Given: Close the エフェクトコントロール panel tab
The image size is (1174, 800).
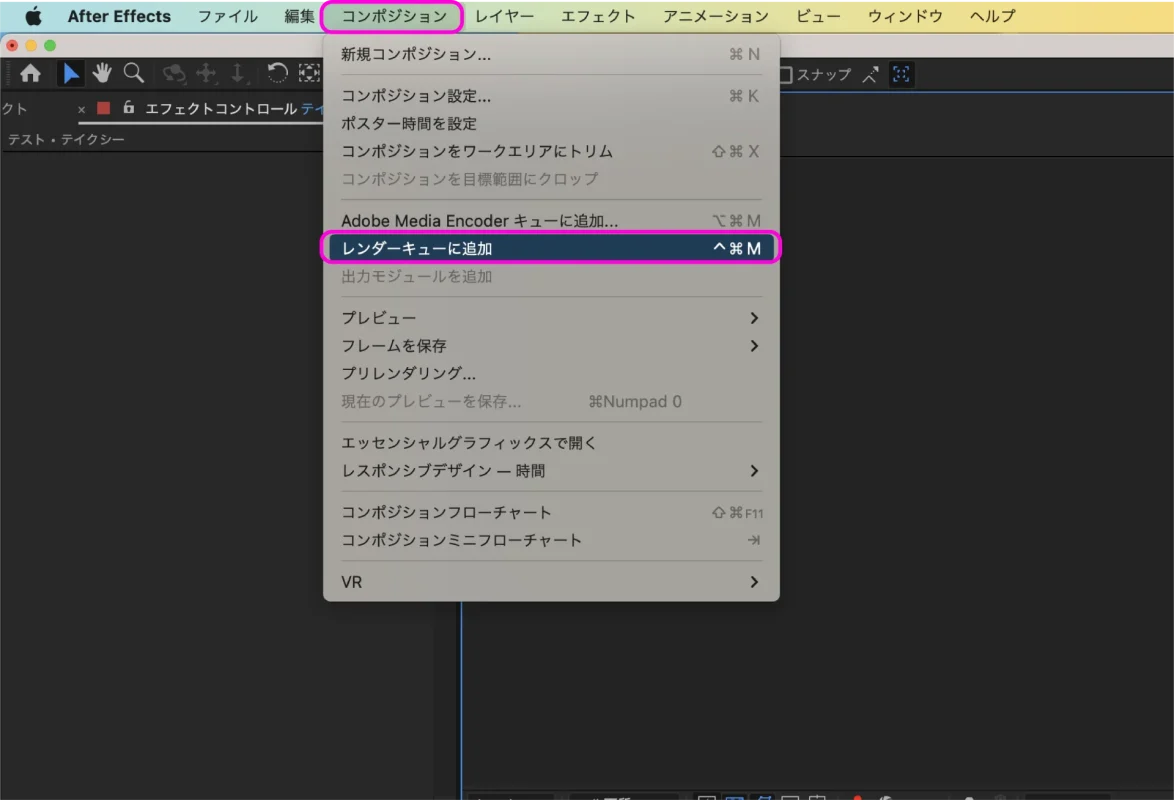Looking at the screenshot, I should click(82, 109).
